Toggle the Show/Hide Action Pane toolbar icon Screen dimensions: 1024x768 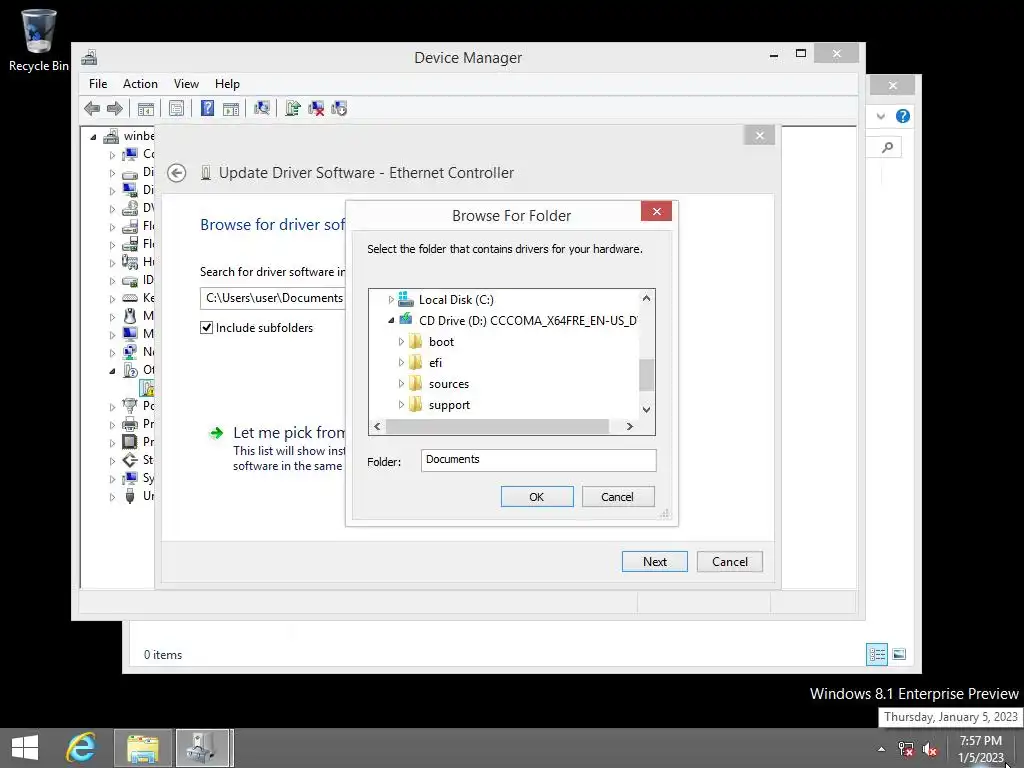[231, 108]
